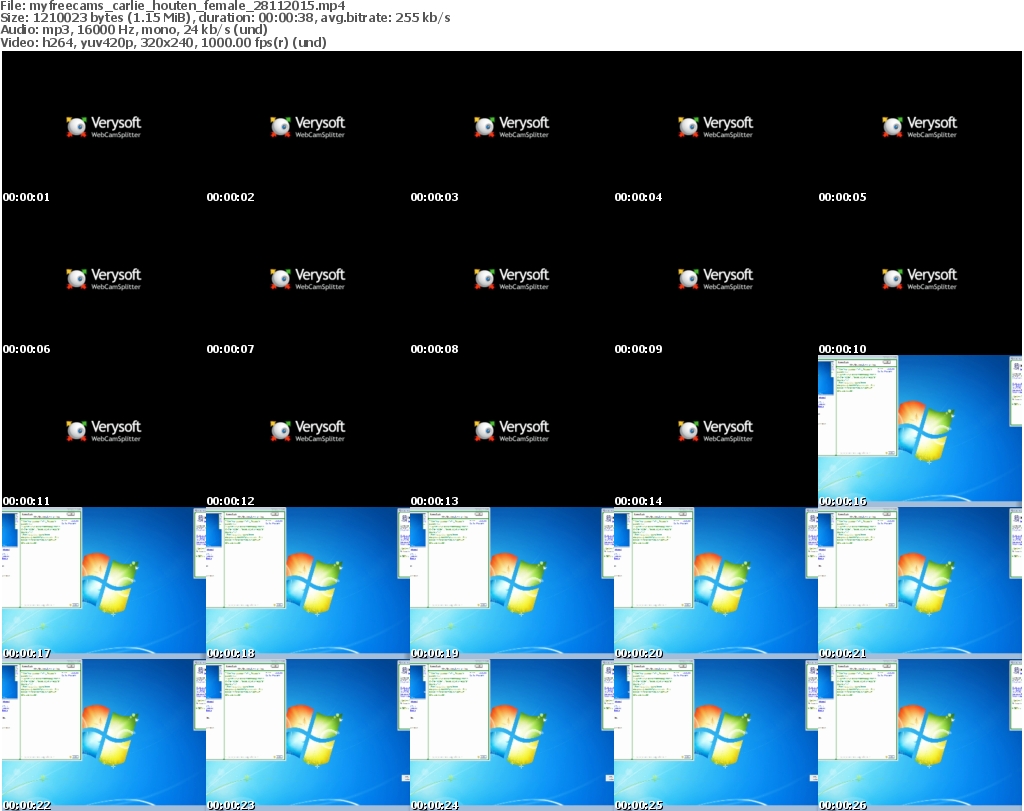The width and height of the screenshot is (1024, 811).
Task: Pick the frame stamped 00:00:11
Action: (x=104, y=432)
